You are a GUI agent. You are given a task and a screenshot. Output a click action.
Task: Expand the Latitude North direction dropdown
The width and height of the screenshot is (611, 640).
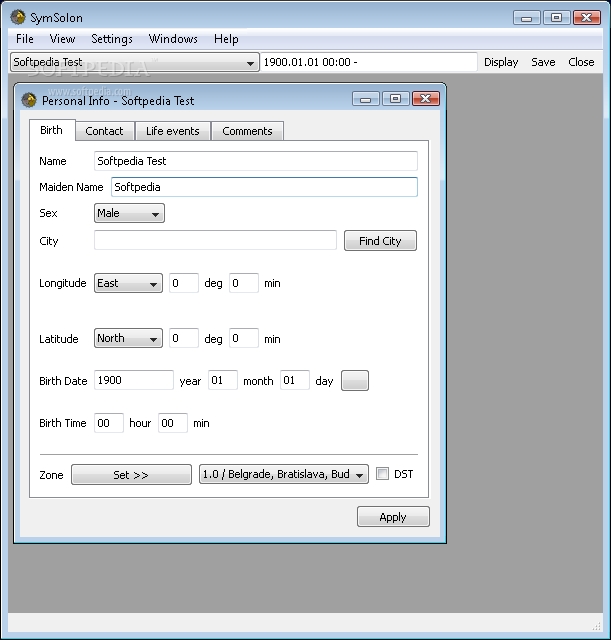tap(128, 339)
